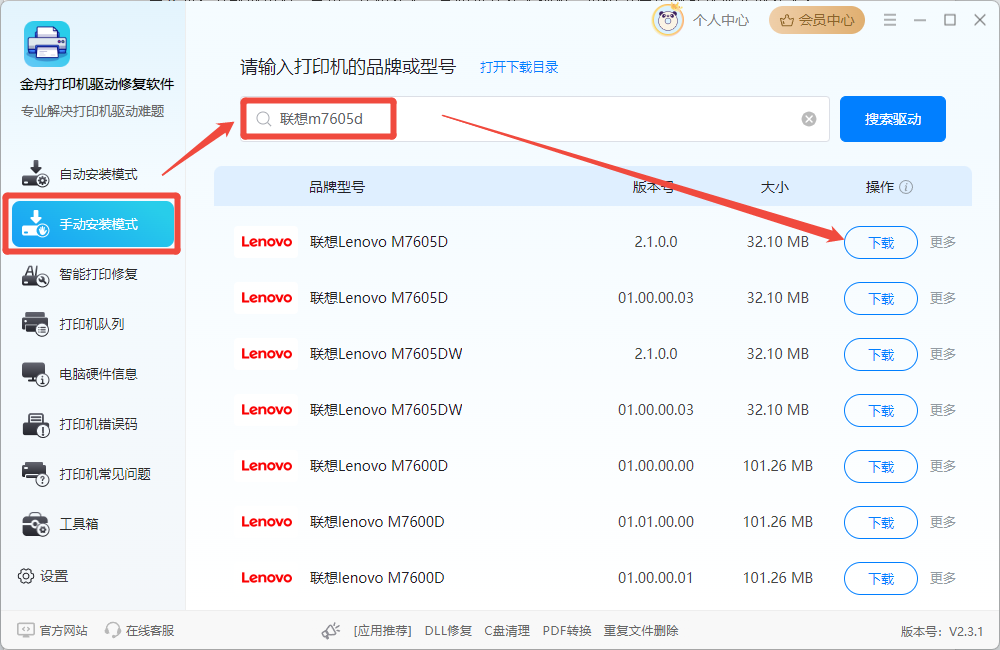The height and width of the screenshot is (650, 1000).
Task: Download lenovo M7600D version 01.00.00.01
Action: pyautogui.click(x=881, y=578)
